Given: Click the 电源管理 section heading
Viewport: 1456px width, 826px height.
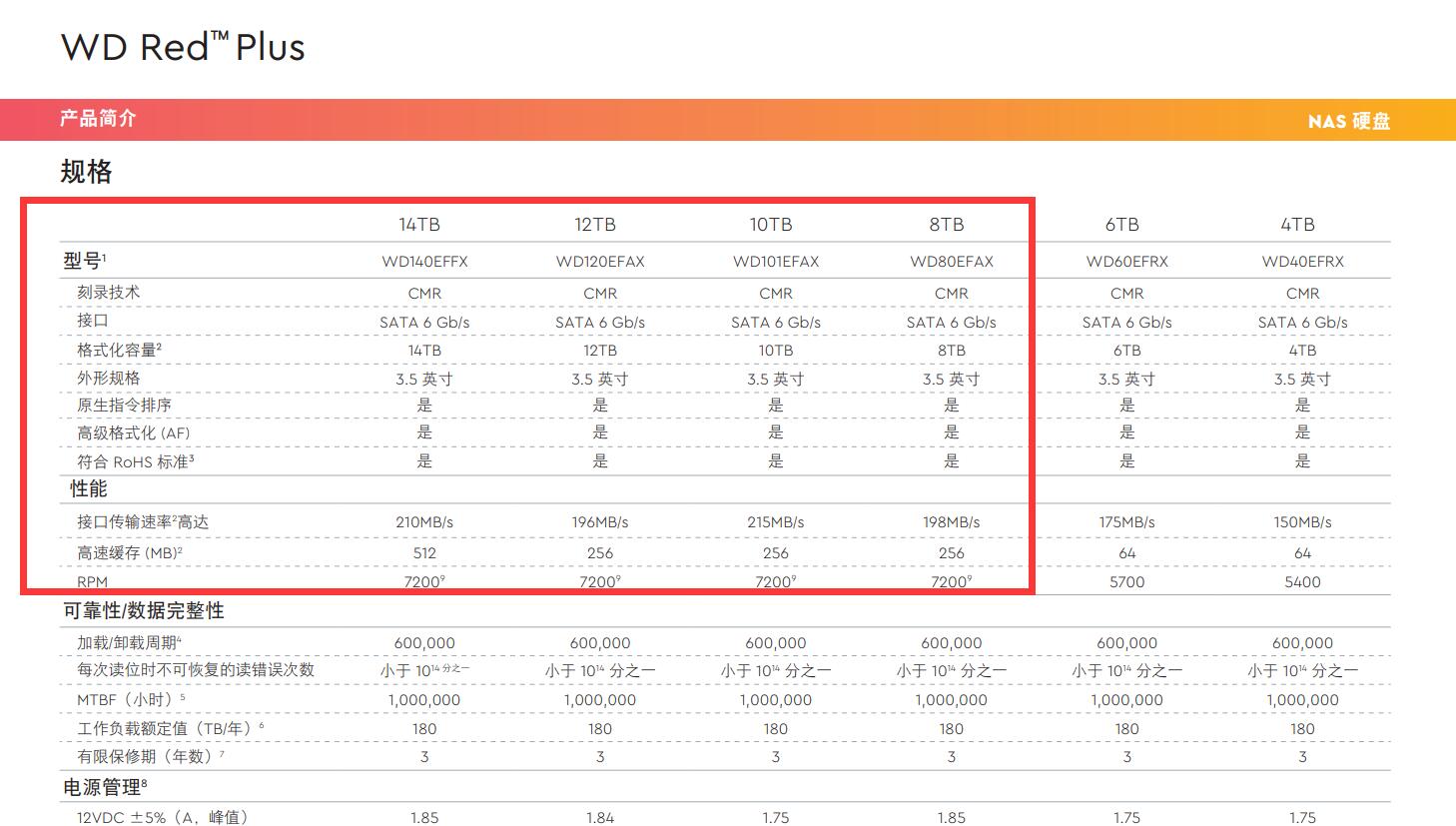Looking at the screenshot, I should (x=105, y=787).
